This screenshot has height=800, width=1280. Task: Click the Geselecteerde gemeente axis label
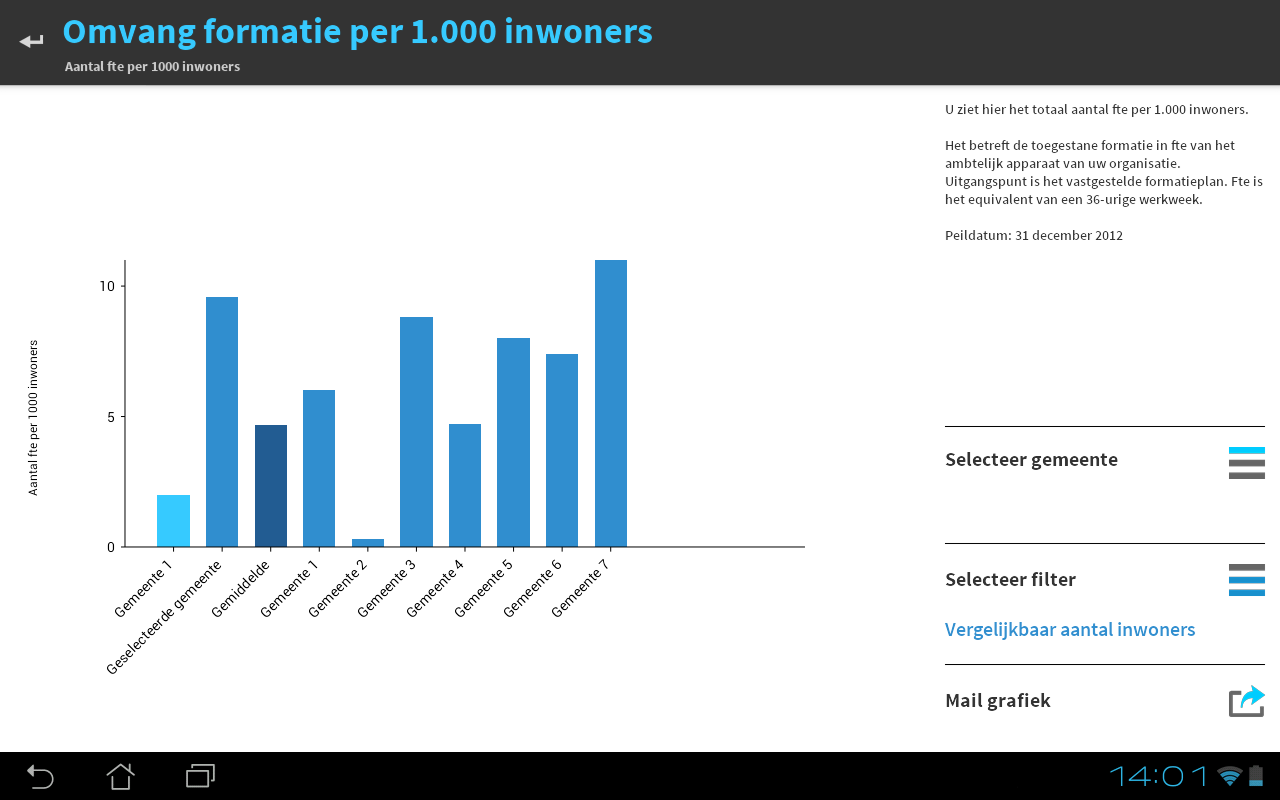(x=164, y=616)
